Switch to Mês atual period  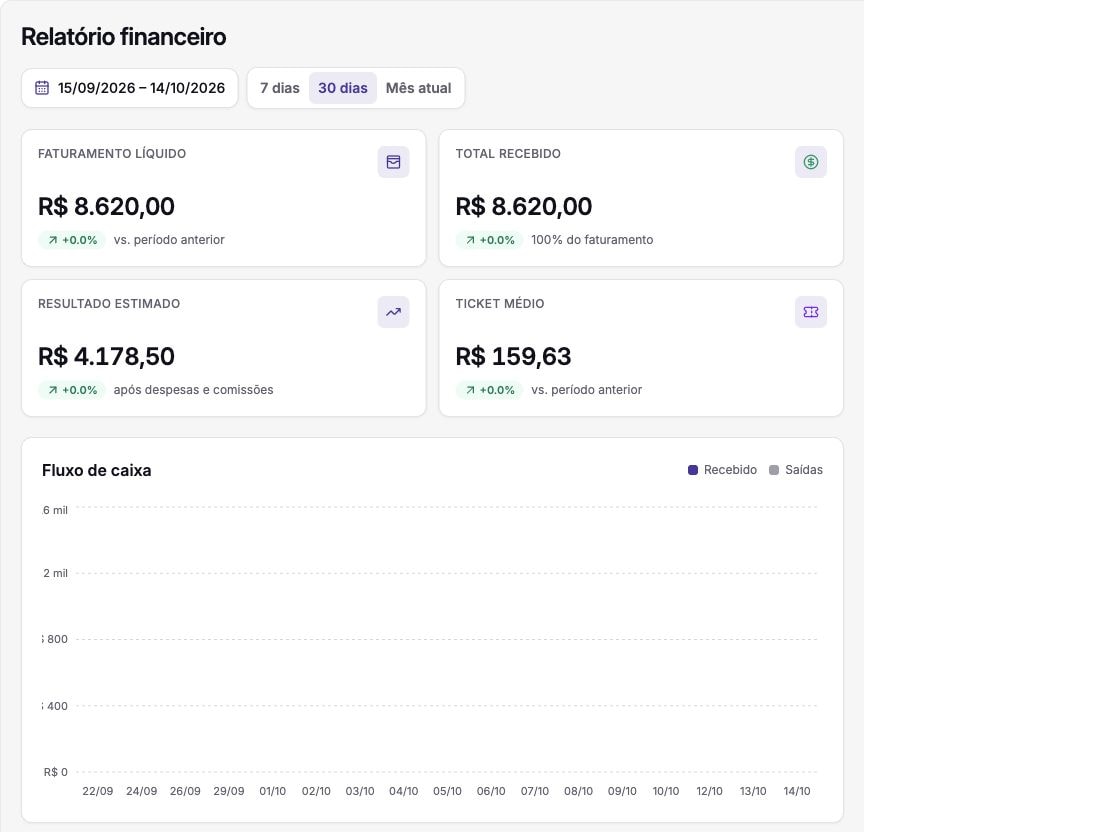coord(418,88)
